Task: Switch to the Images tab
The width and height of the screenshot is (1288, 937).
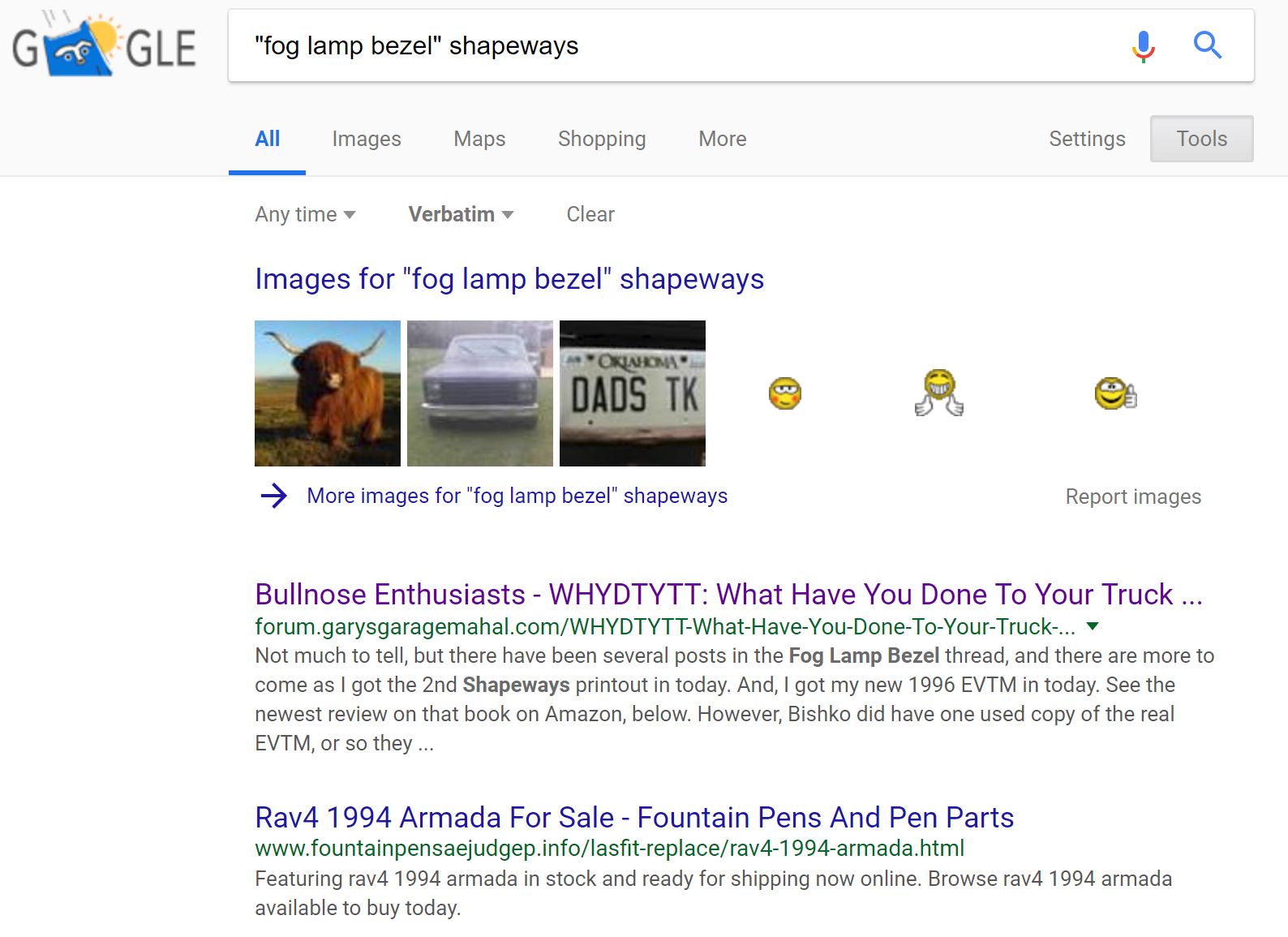Action: click(x=367, y=139)
